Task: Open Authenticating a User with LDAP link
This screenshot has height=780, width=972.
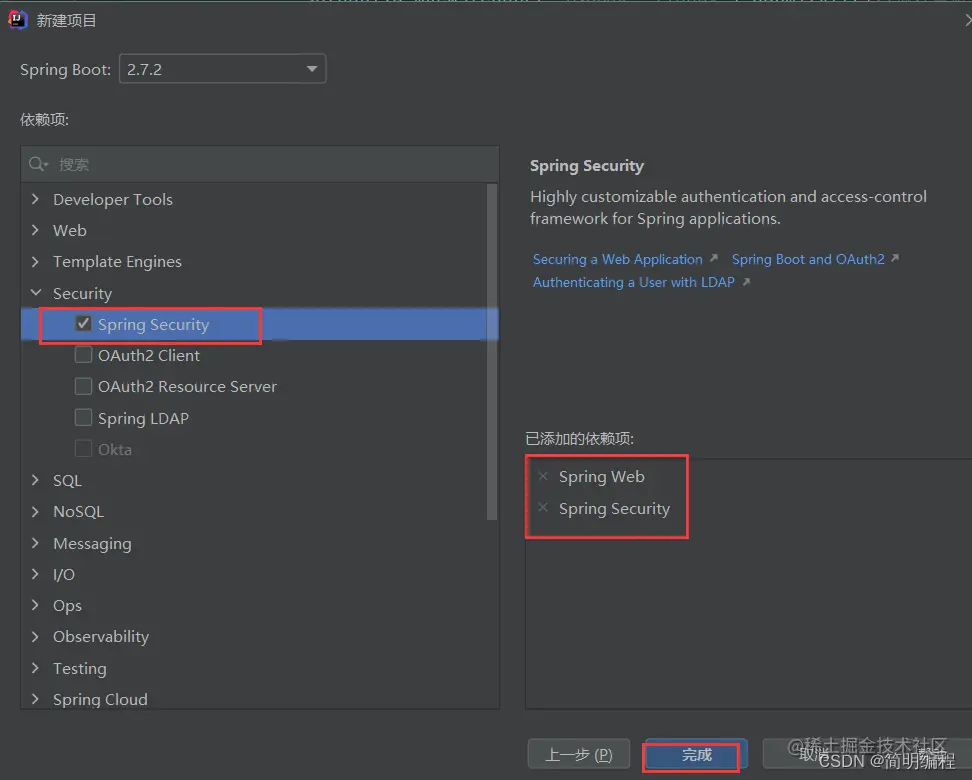Action: (x=634, y=282)
